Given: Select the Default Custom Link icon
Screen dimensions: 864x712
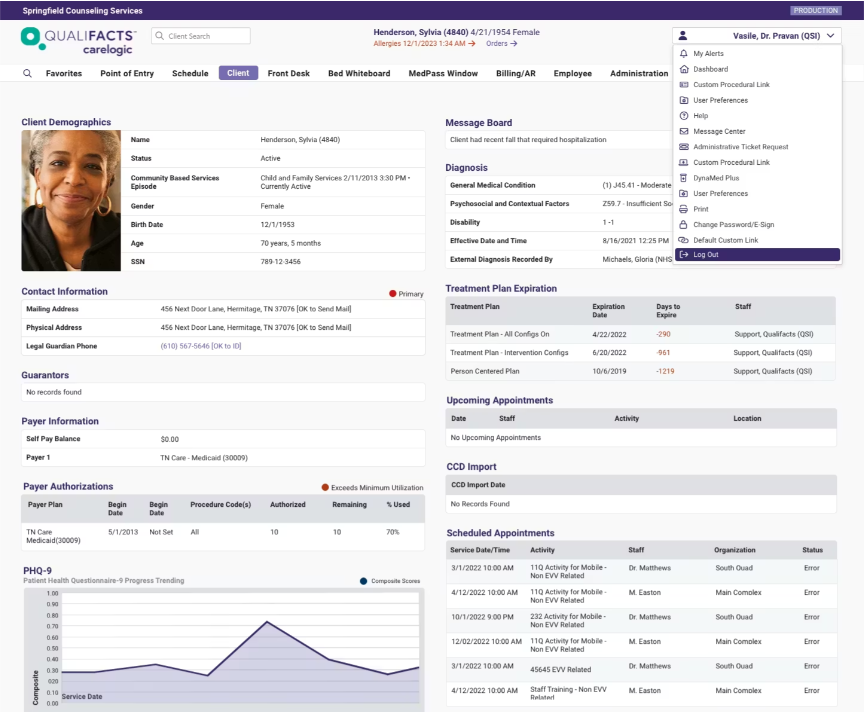Looking at the screenshot, I should (x=683, y=240).
